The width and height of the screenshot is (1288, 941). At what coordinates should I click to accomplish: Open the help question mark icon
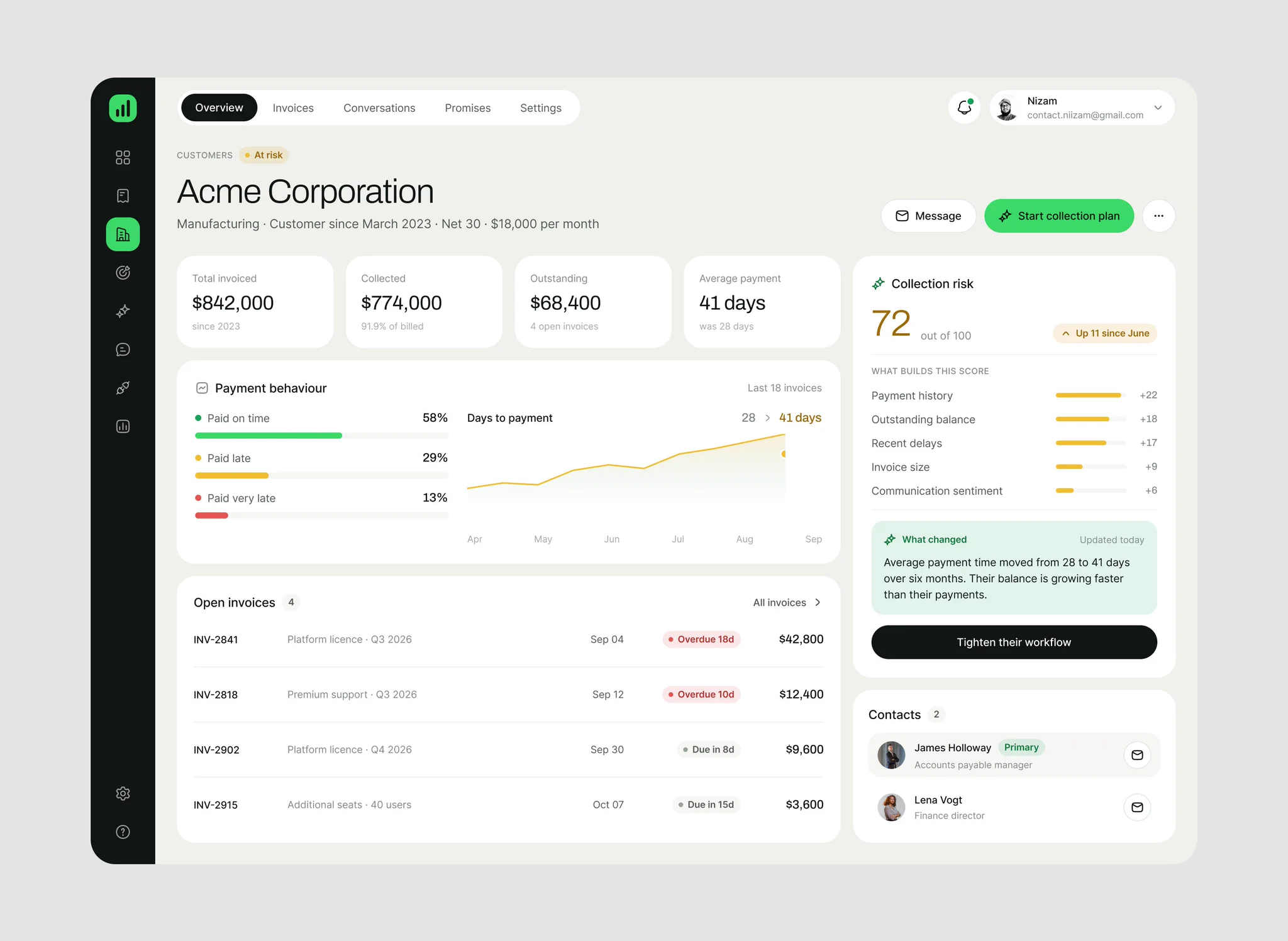(123, 832)
